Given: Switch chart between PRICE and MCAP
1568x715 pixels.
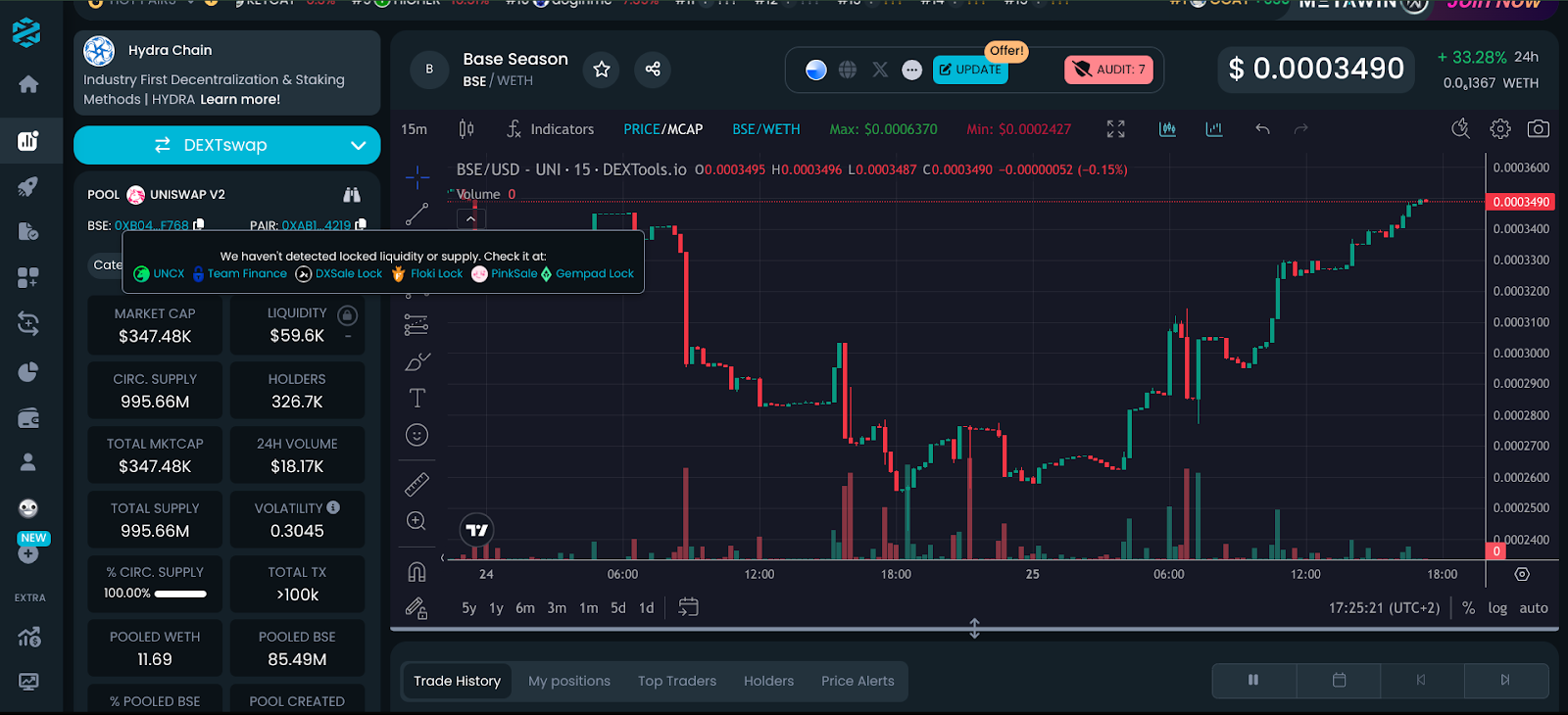Looking at the screenshot, I should point(662,129).
